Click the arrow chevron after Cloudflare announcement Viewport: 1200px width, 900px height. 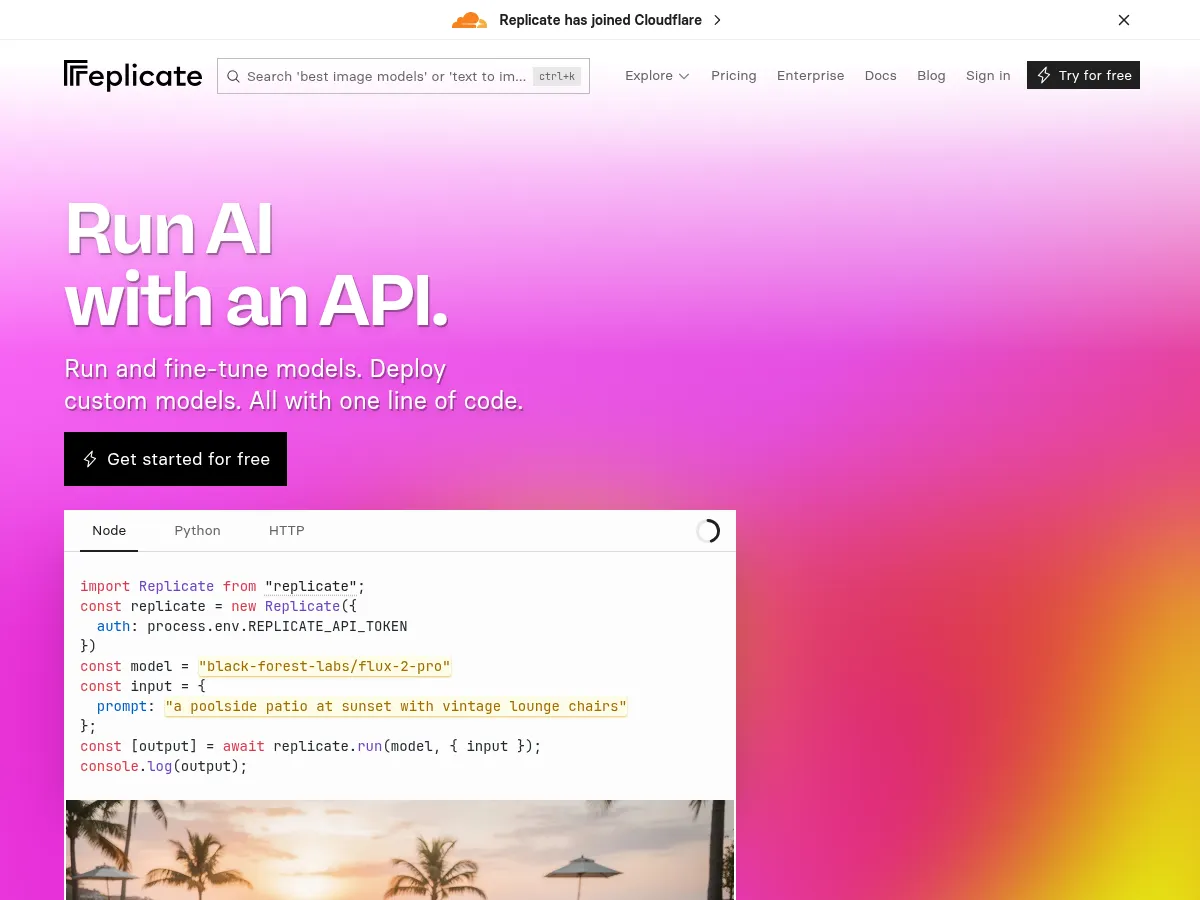pos(717,20)
